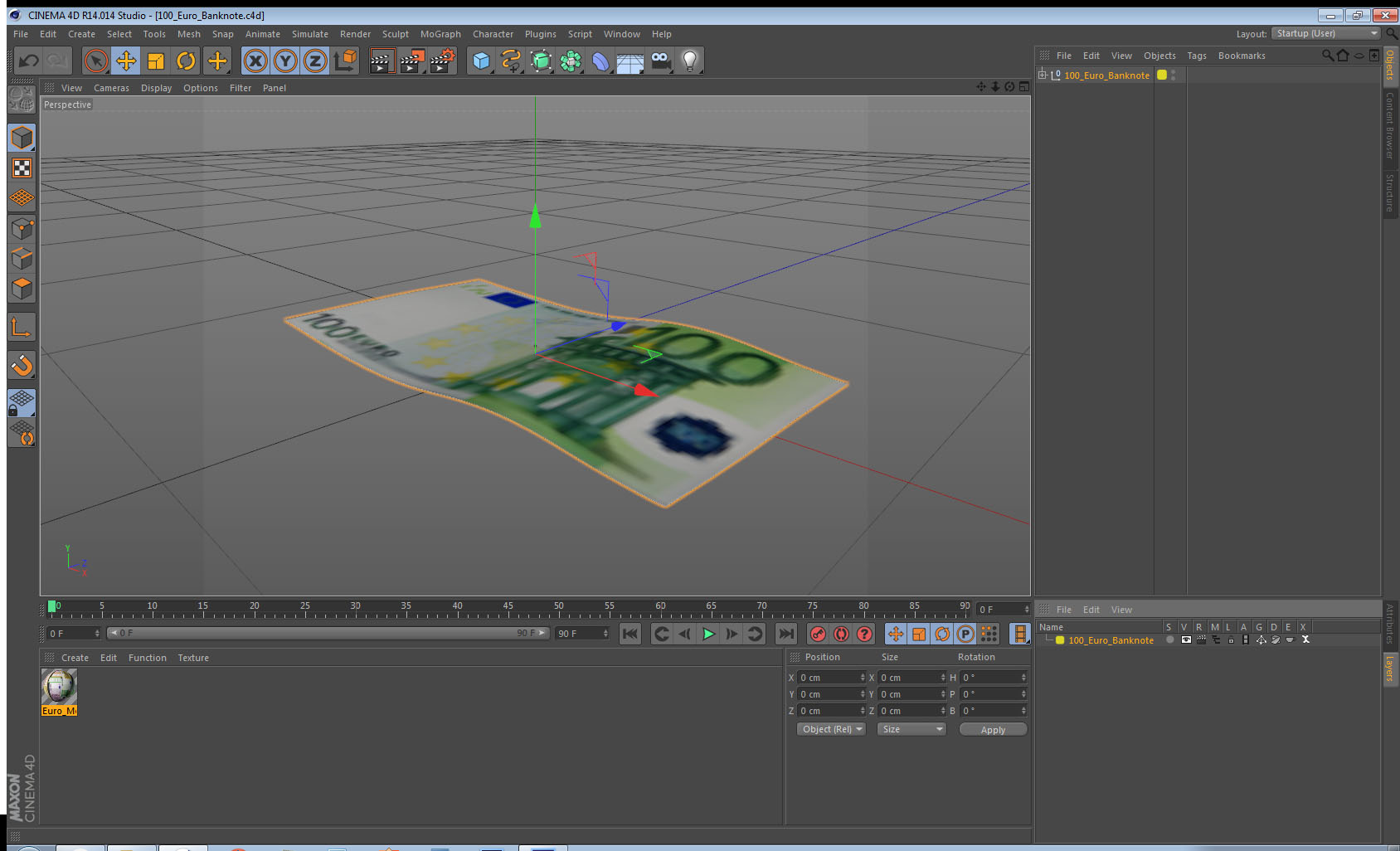Render to Picture Viewer
Image resolution: width=1400 pixels, height=851 pixels.
(412, 61)
